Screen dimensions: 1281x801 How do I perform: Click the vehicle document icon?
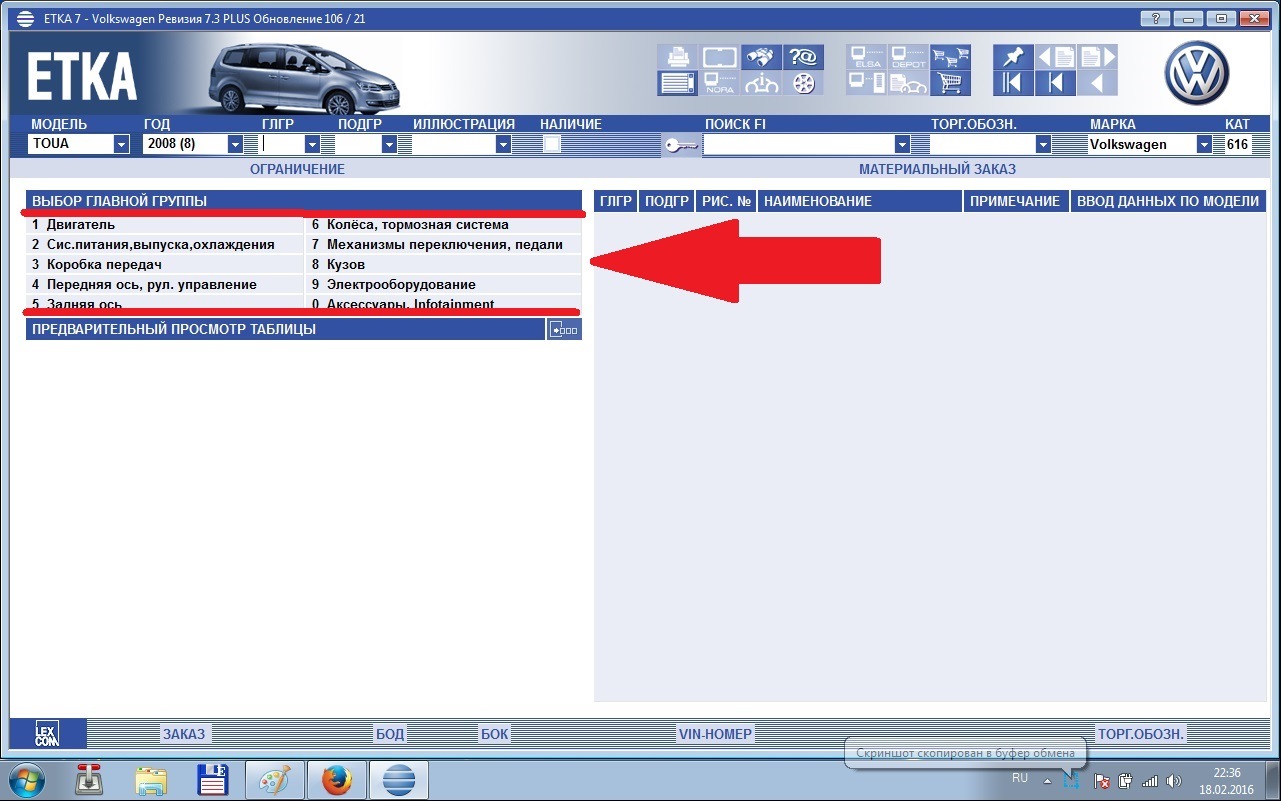(x=908, y=83)
